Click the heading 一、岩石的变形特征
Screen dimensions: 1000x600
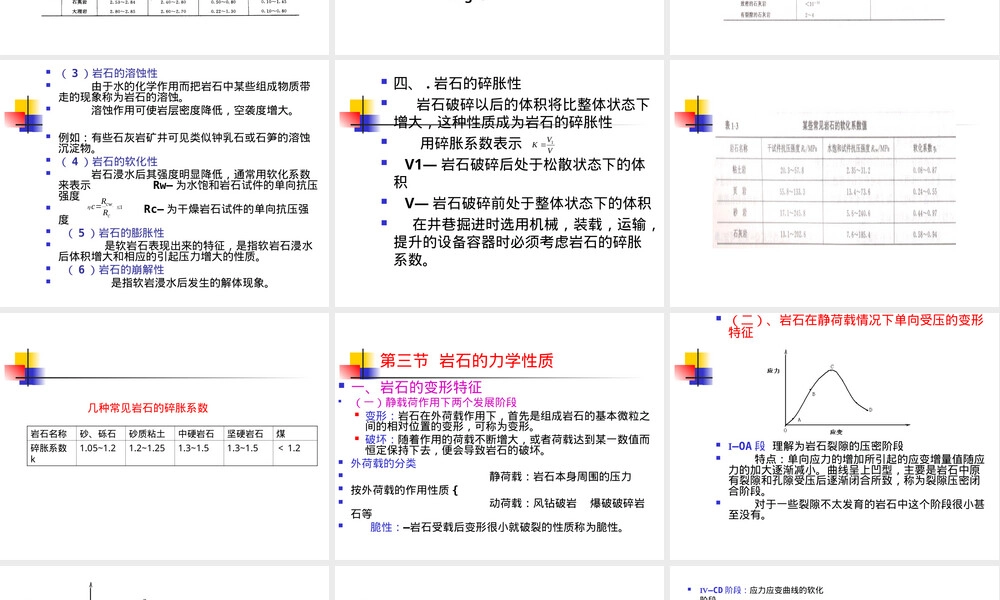[x=416, y=387]
